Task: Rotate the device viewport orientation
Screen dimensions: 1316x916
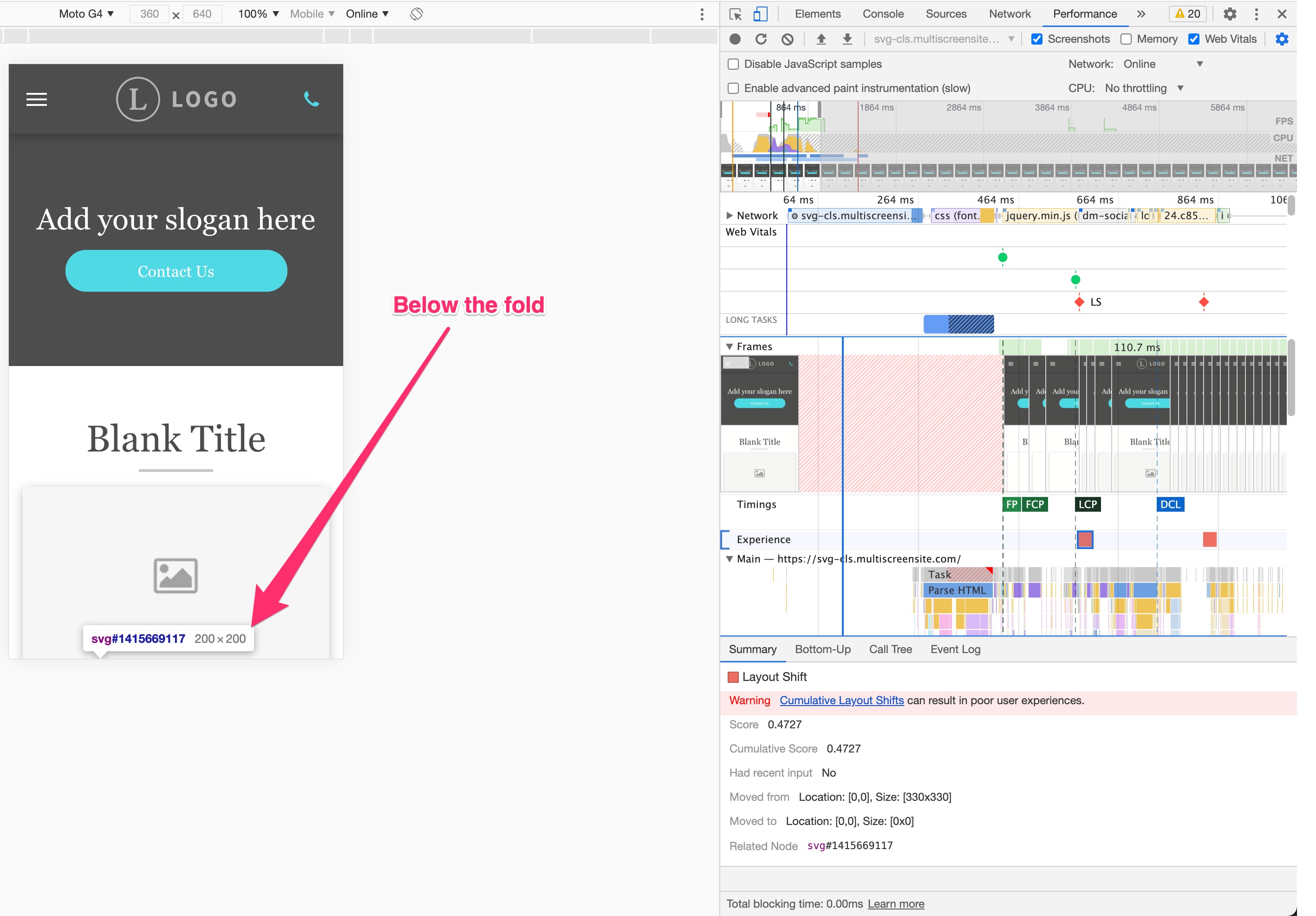Action: coord(416,14)
